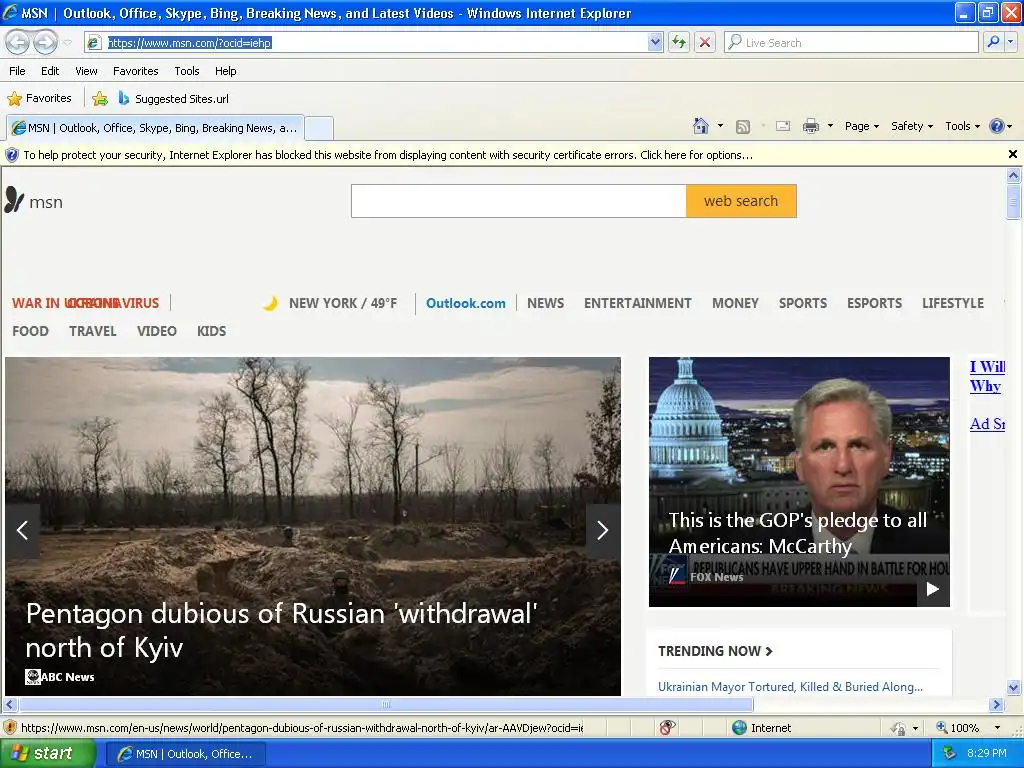Open Pentagon dubious of Russian withdrawal headline

tap(281, 630)
